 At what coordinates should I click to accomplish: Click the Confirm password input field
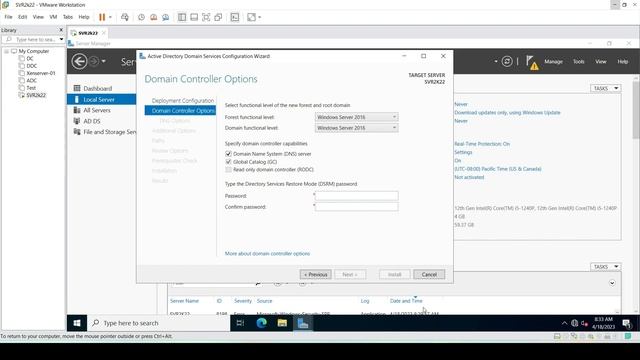coord(356,207)
